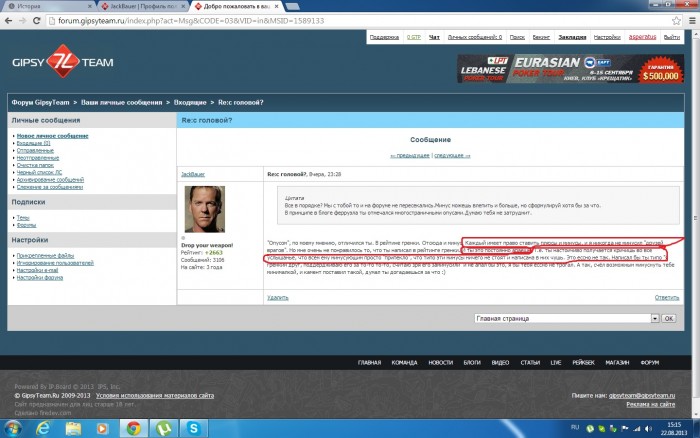Screen dimensions: 700x438
Task: Click 'Выйти' to log out
Action: [x=671, y=37]
